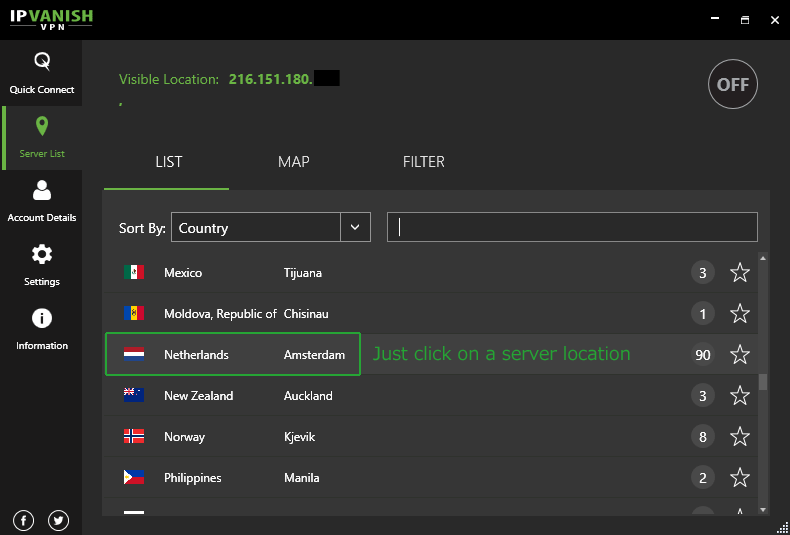Star the Philippines Manila server
This screenshot has width=790, height=535.
(x=740, y=478)
